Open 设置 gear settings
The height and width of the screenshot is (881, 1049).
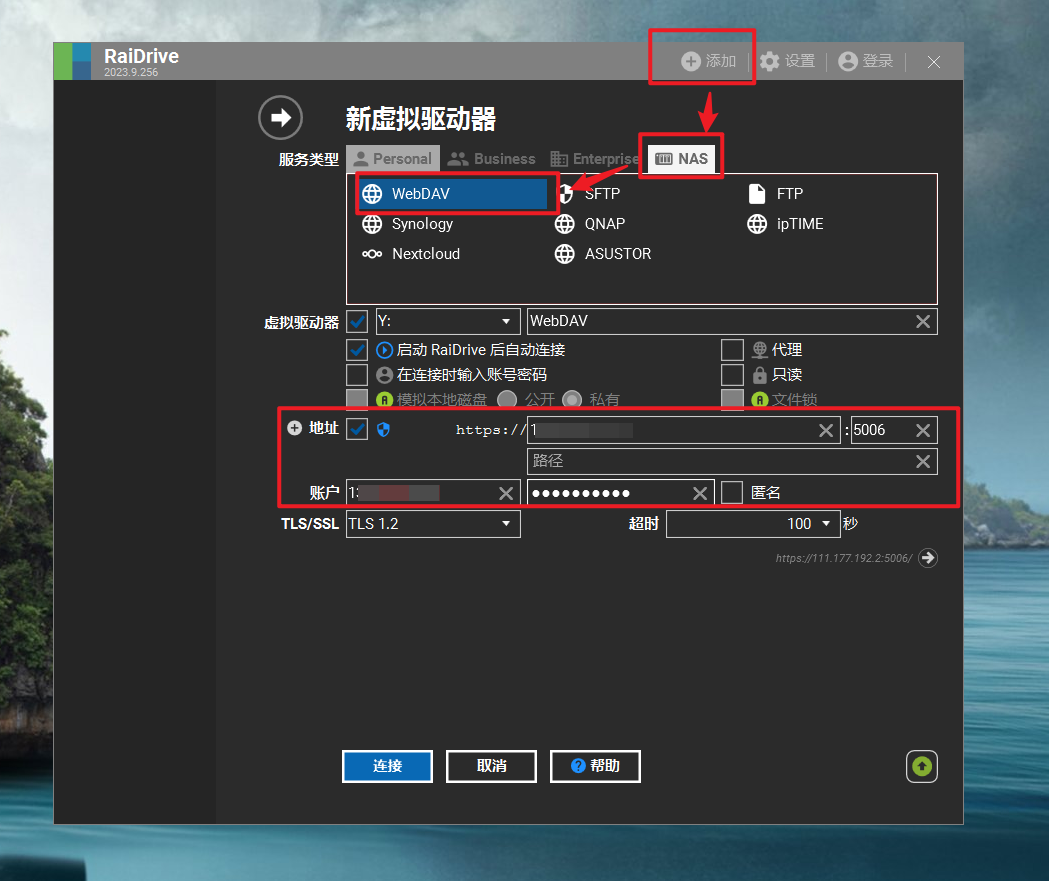(x=787, y=61)
